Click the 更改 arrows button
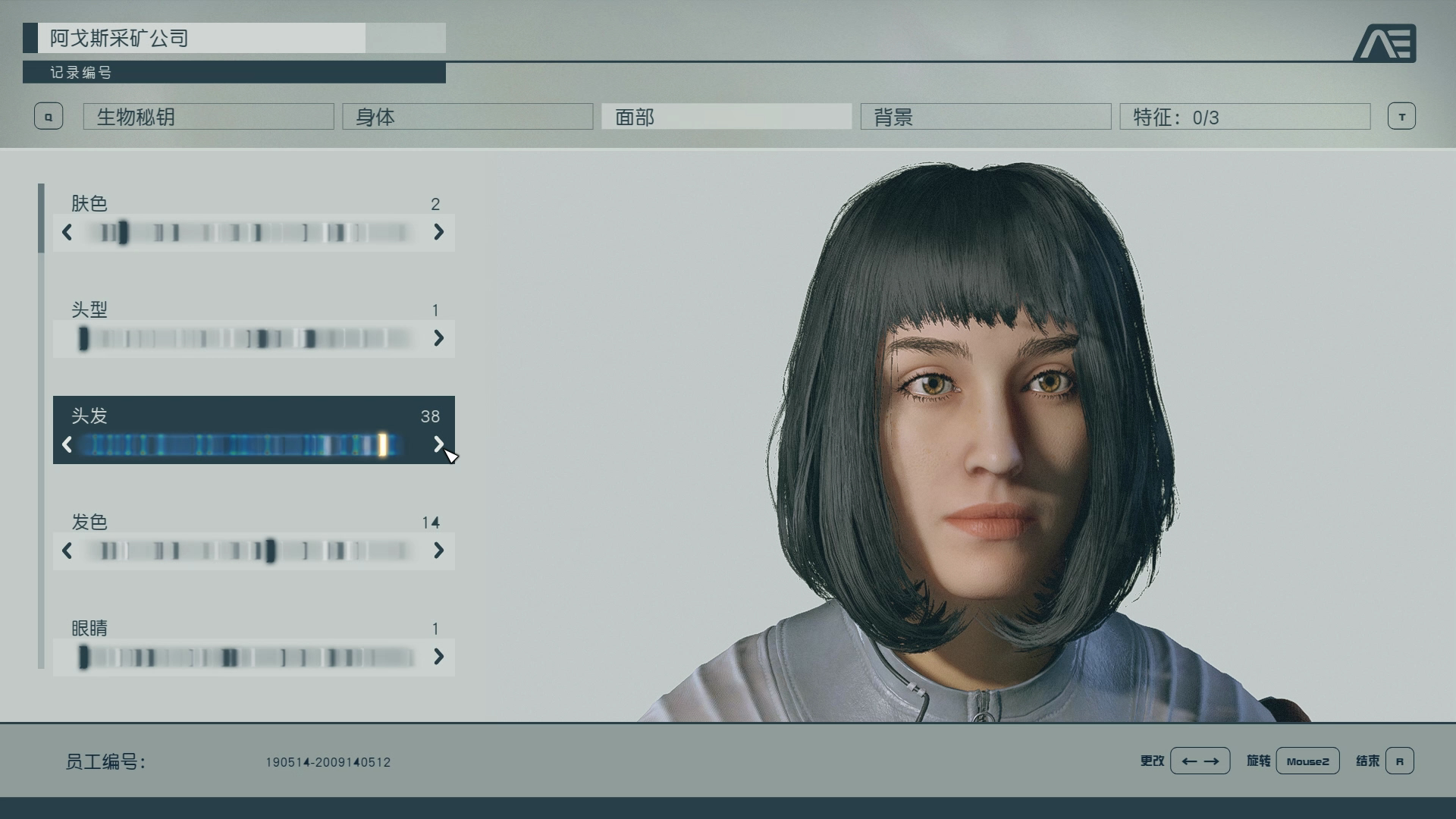The width and height of the screenshot is (1456, 819). click(1200, 761)
